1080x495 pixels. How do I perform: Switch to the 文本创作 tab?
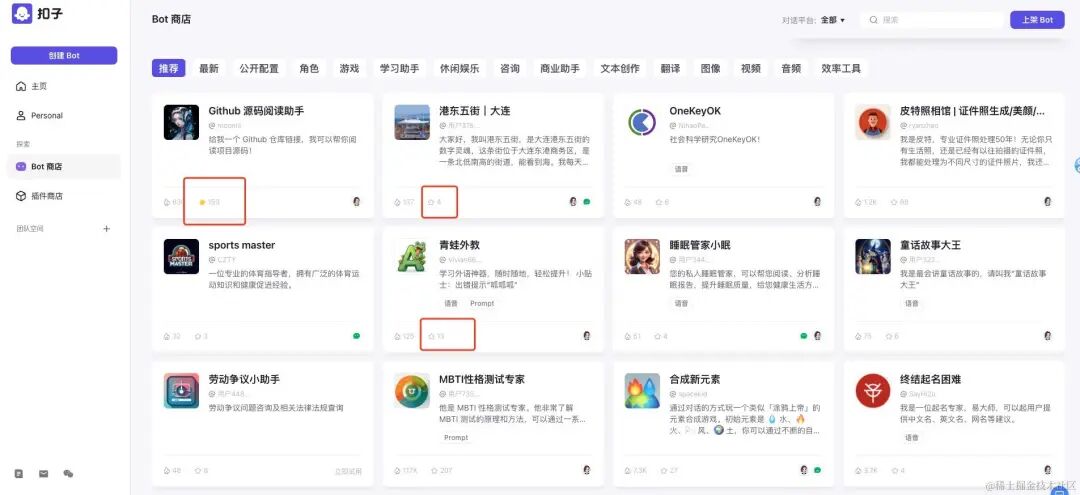620,68
